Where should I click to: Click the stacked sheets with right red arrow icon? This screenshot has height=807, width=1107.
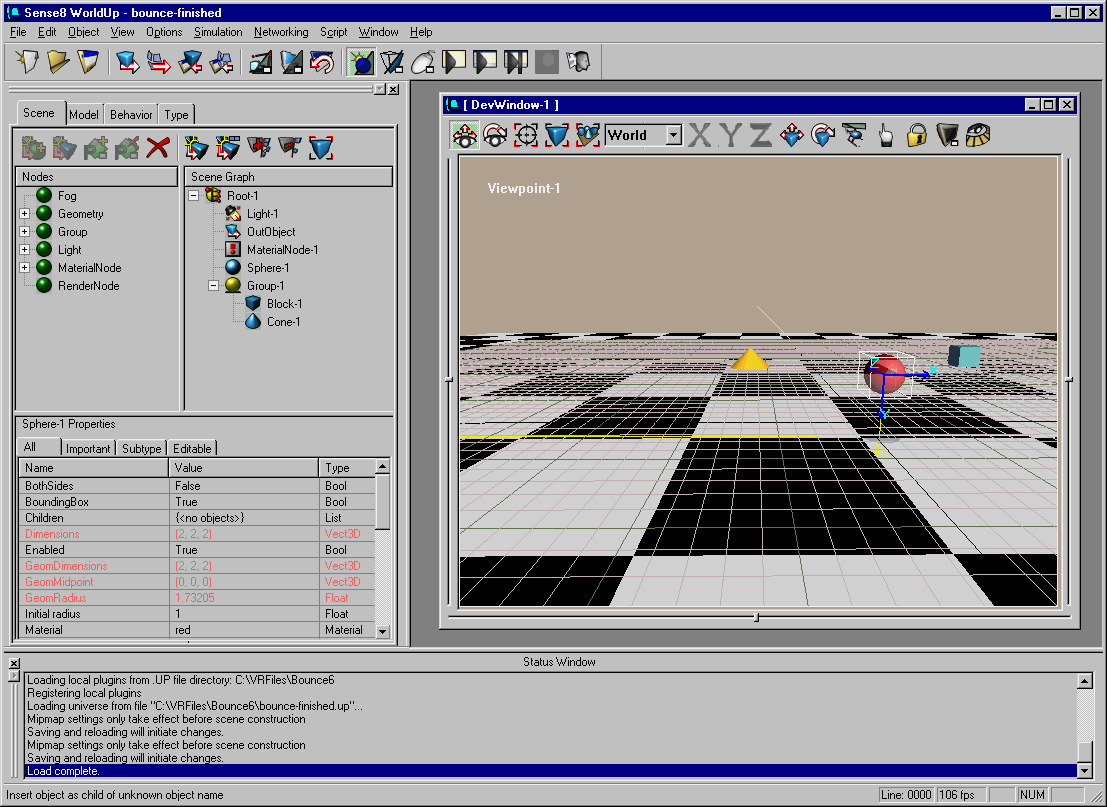click(159, 62)
